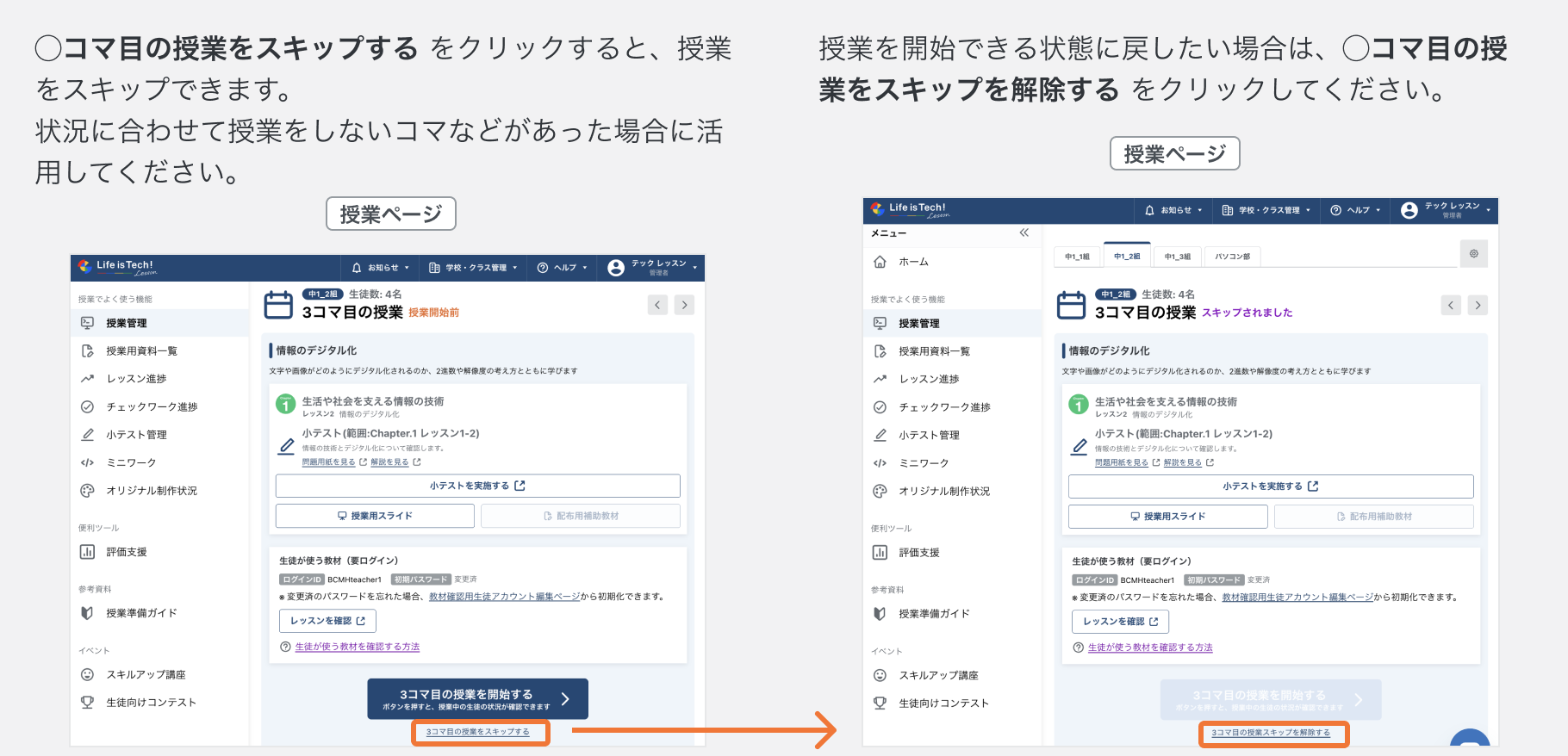Click question mark icon before 生徒が使う教材を確認する方法 left
The width and height of the screenshot is (1568, 756).
point(285,647)
